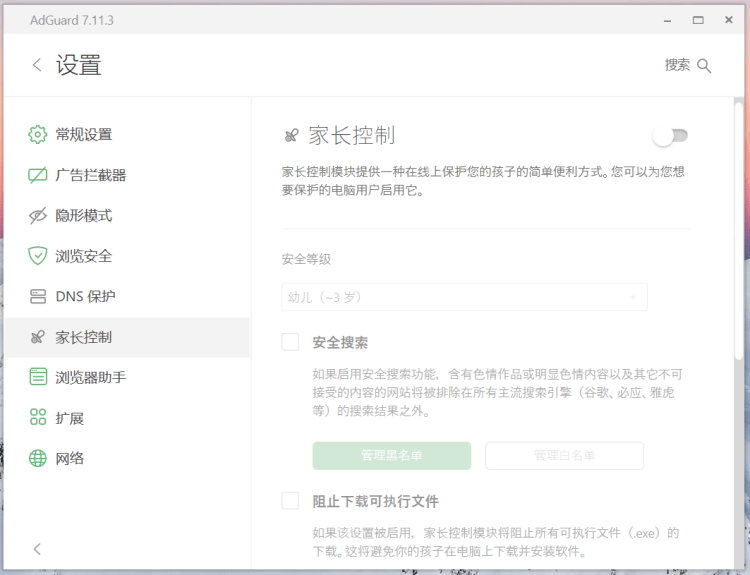Click the search magnifier icon
The width and height of the screenshot is (750, 575).
click(x=704, y=66)
